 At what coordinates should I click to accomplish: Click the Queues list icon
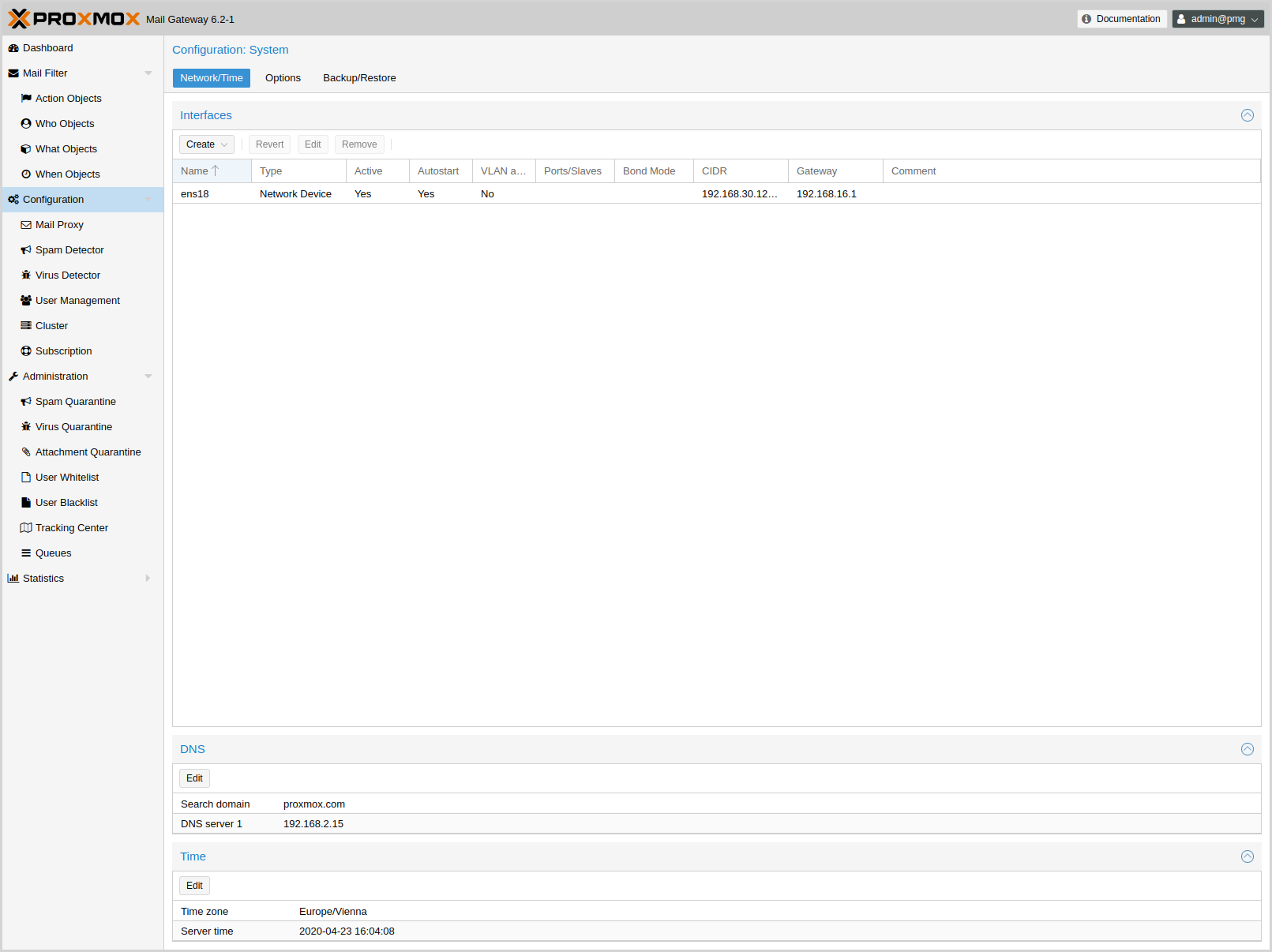click(x=26, y=553)
